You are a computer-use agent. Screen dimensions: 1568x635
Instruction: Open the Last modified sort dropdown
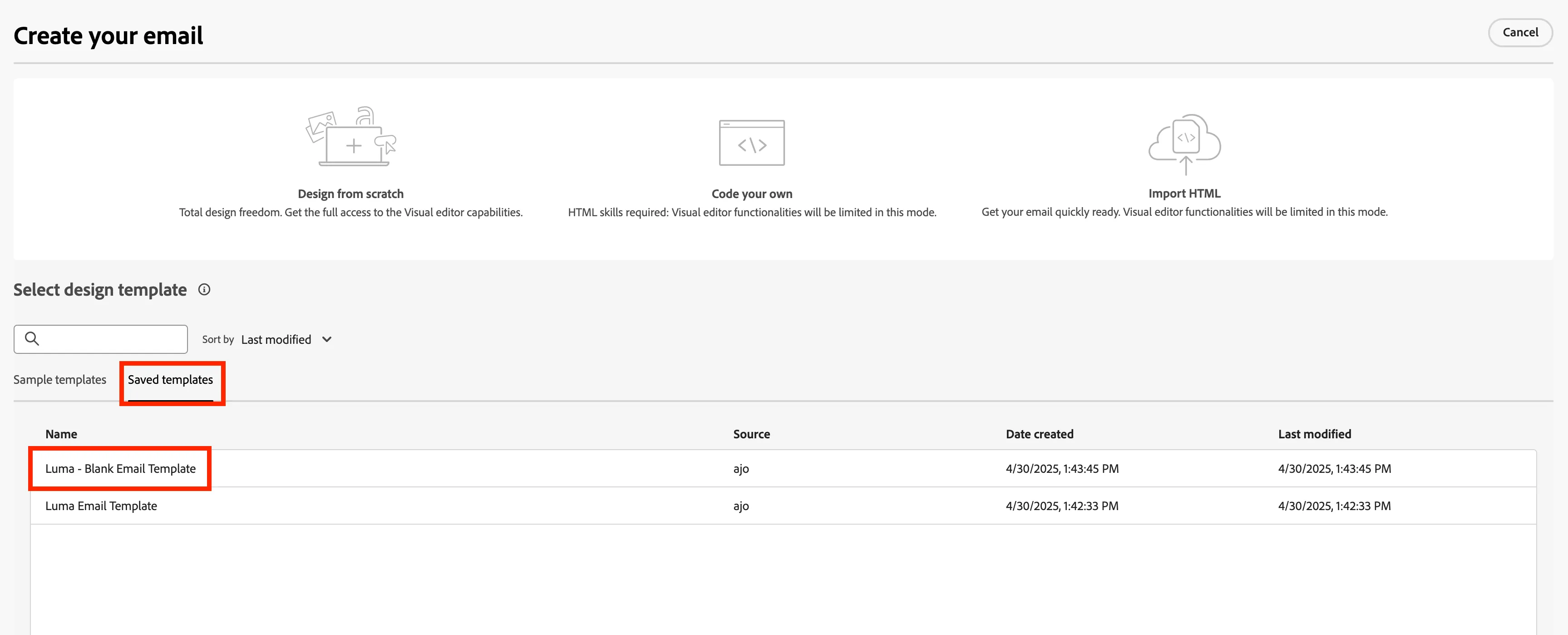click(x=286, y=340)
